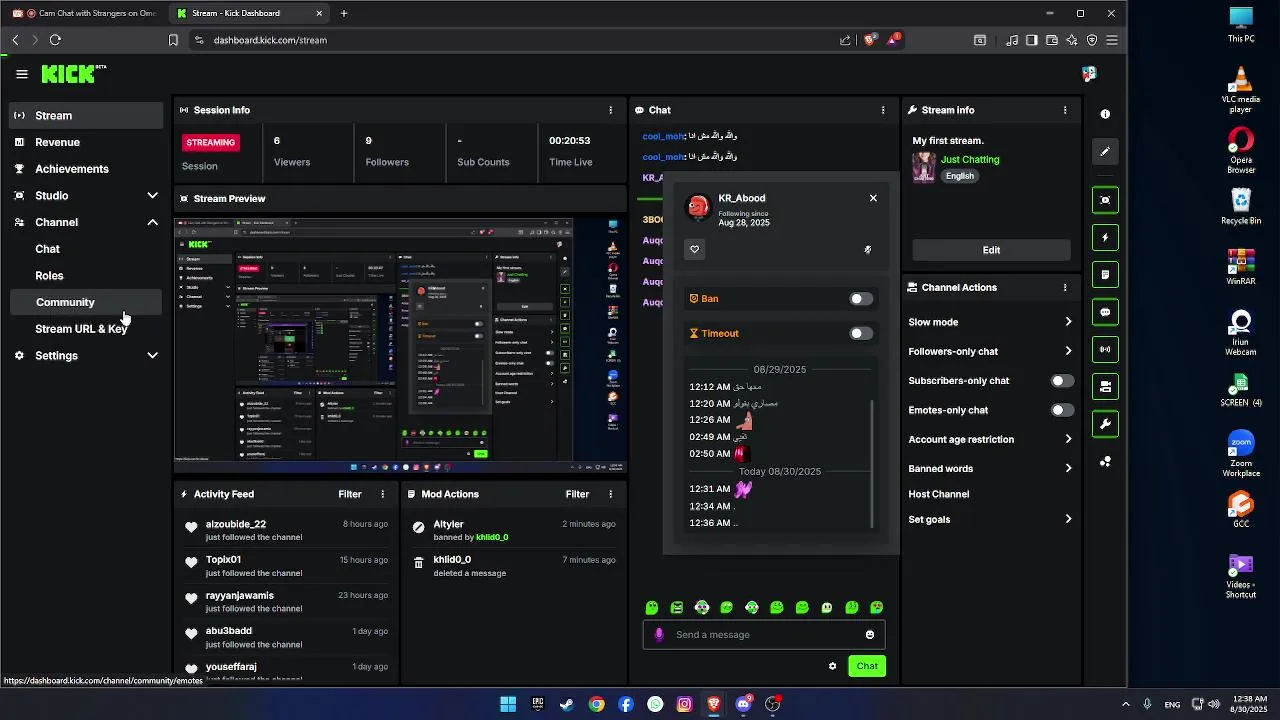This screenshot has height=720, width=1280.
Task: Click username khlid0_0 in ban entry
Action: [492, 537]
